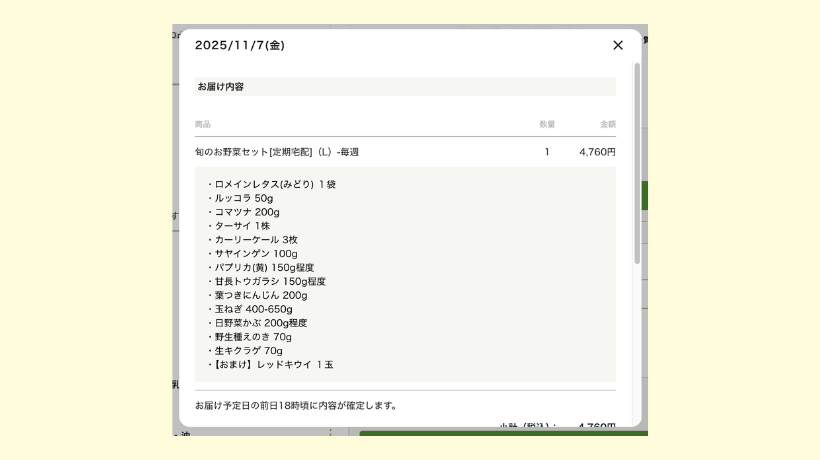Click the パプリカ(黄) 150g程度 list item
Viewport: 820px width, 460px height.
260,268
